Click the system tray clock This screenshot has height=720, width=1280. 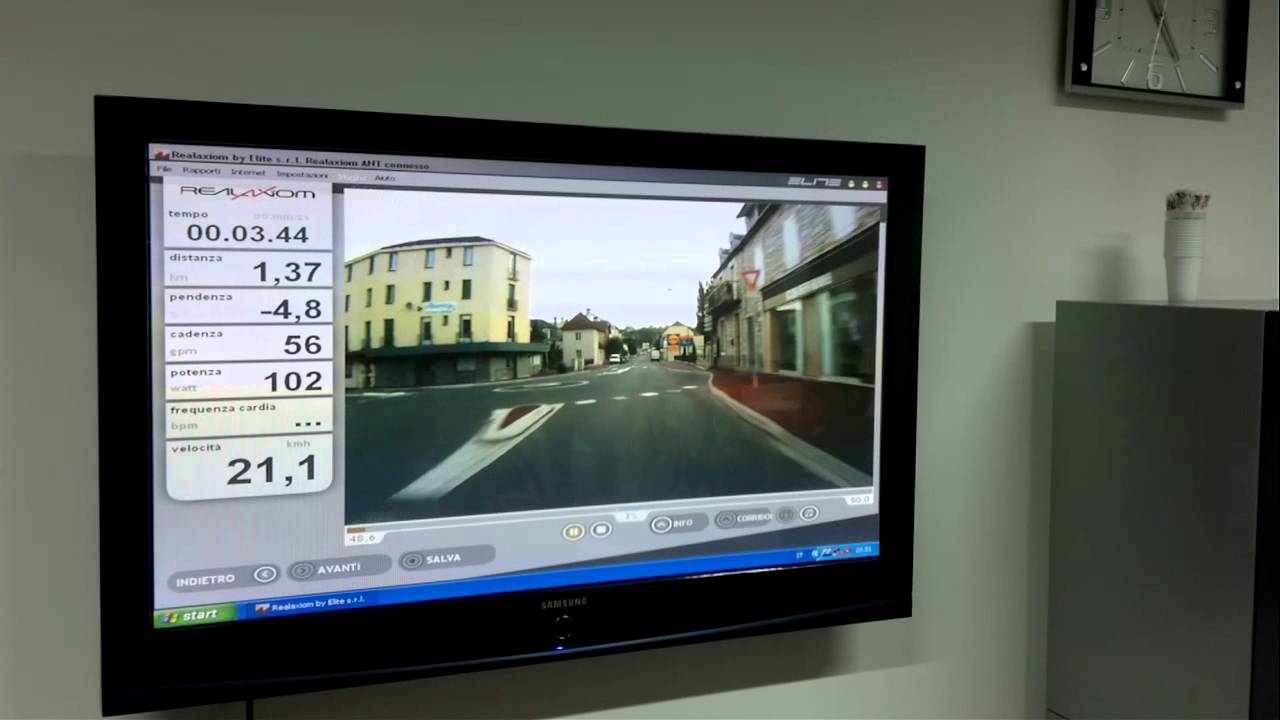point(864,549)
